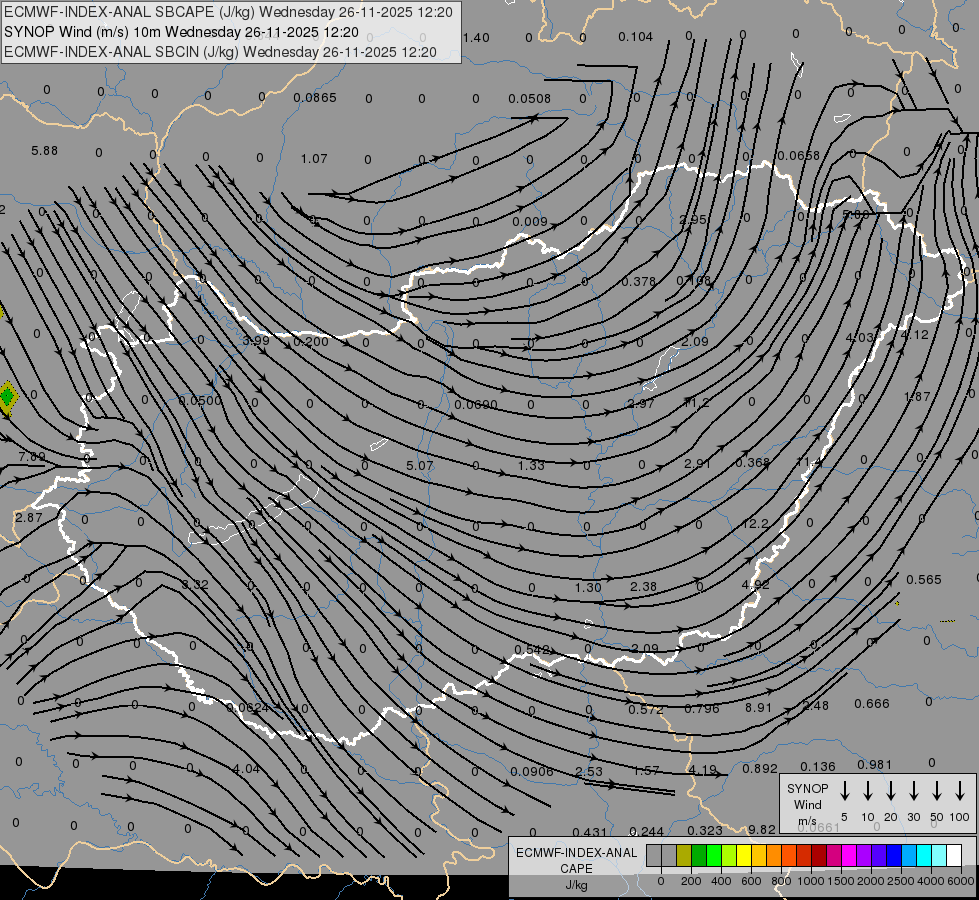Click the 0.542 CAPE value
The width and height of the screenshot is (979, 900).
click(x=532, y=650)
